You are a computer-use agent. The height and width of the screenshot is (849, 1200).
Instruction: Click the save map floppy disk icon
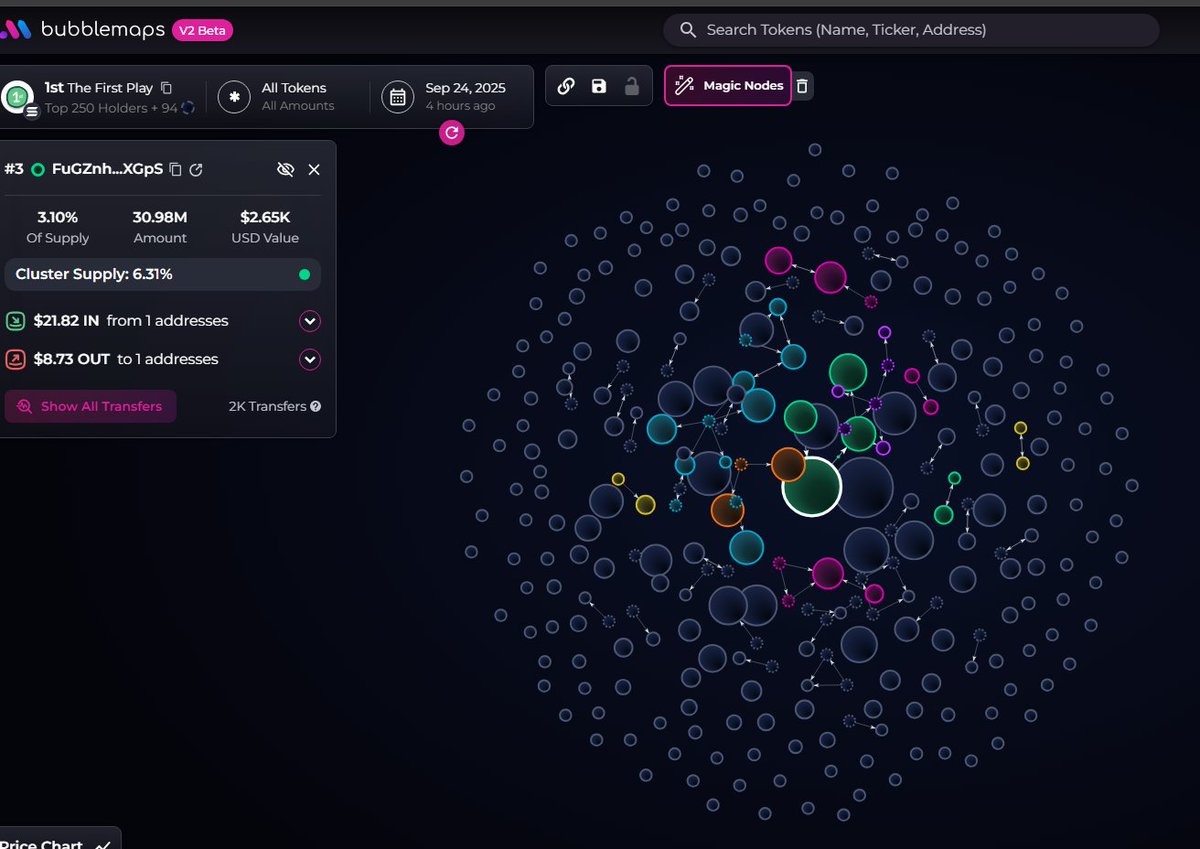coord(598,86)
